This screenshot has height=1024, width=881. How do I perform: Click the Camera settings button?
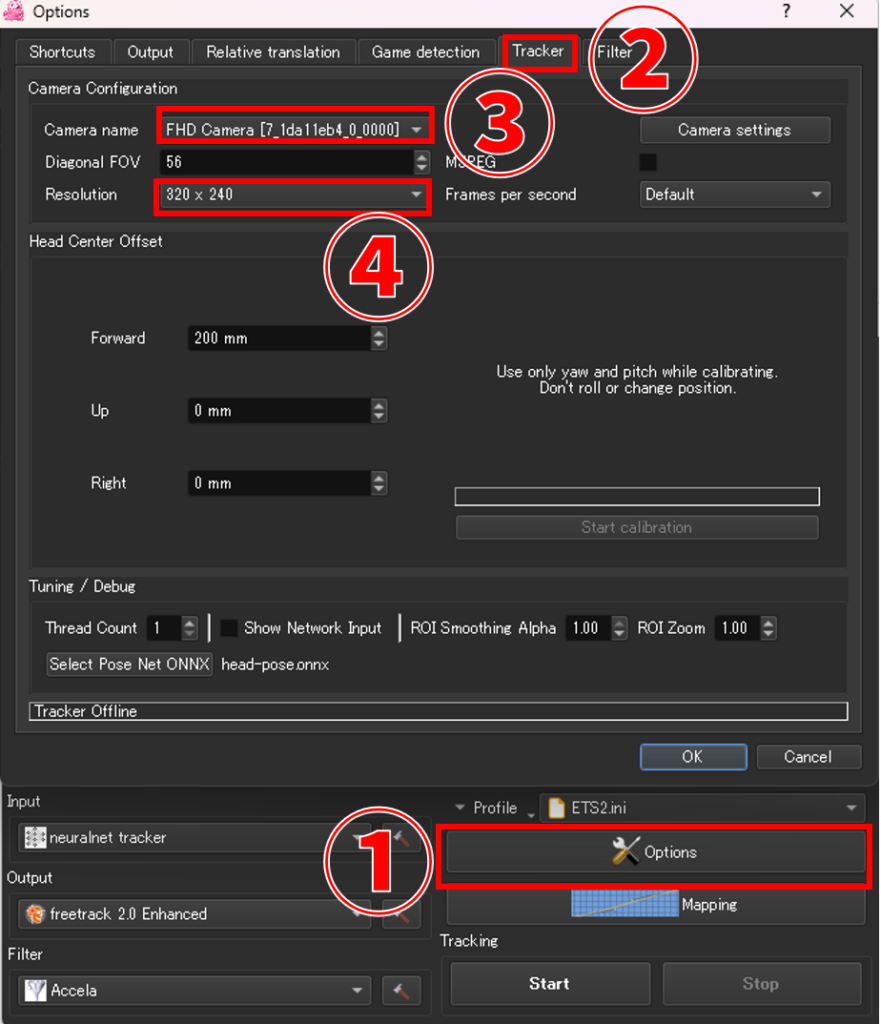pyautogui.click(x=734, y=130)
